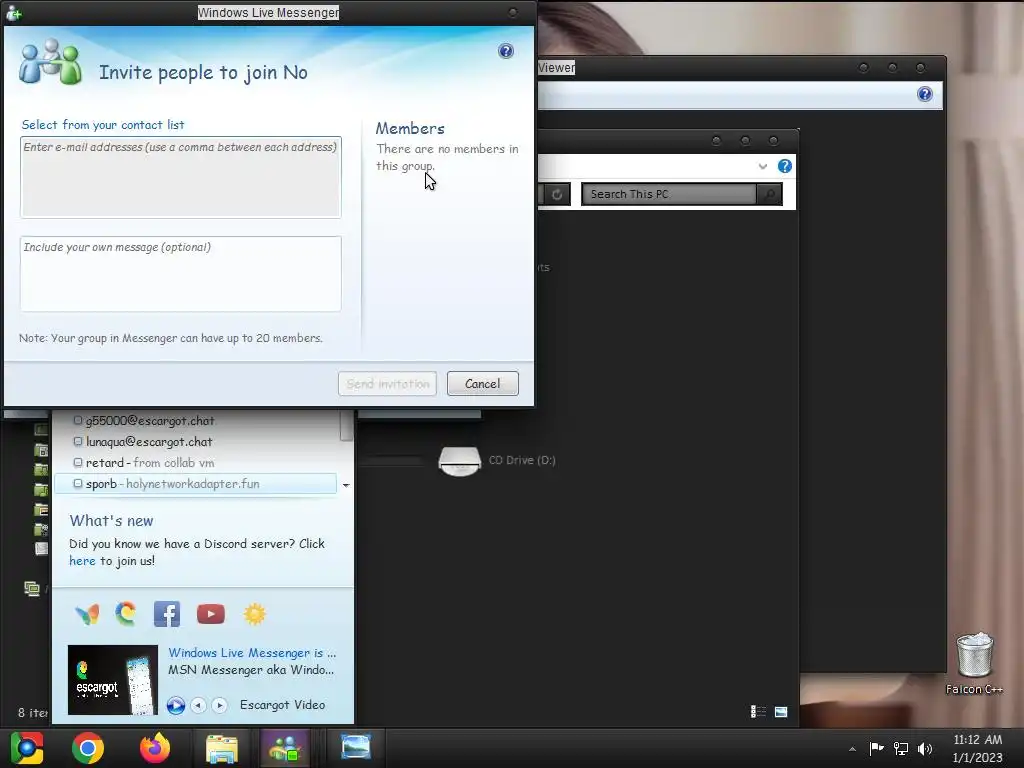This screenshot has height=768, width=1024.
Task: Play the Escargot Video
Action: [176, 705]
